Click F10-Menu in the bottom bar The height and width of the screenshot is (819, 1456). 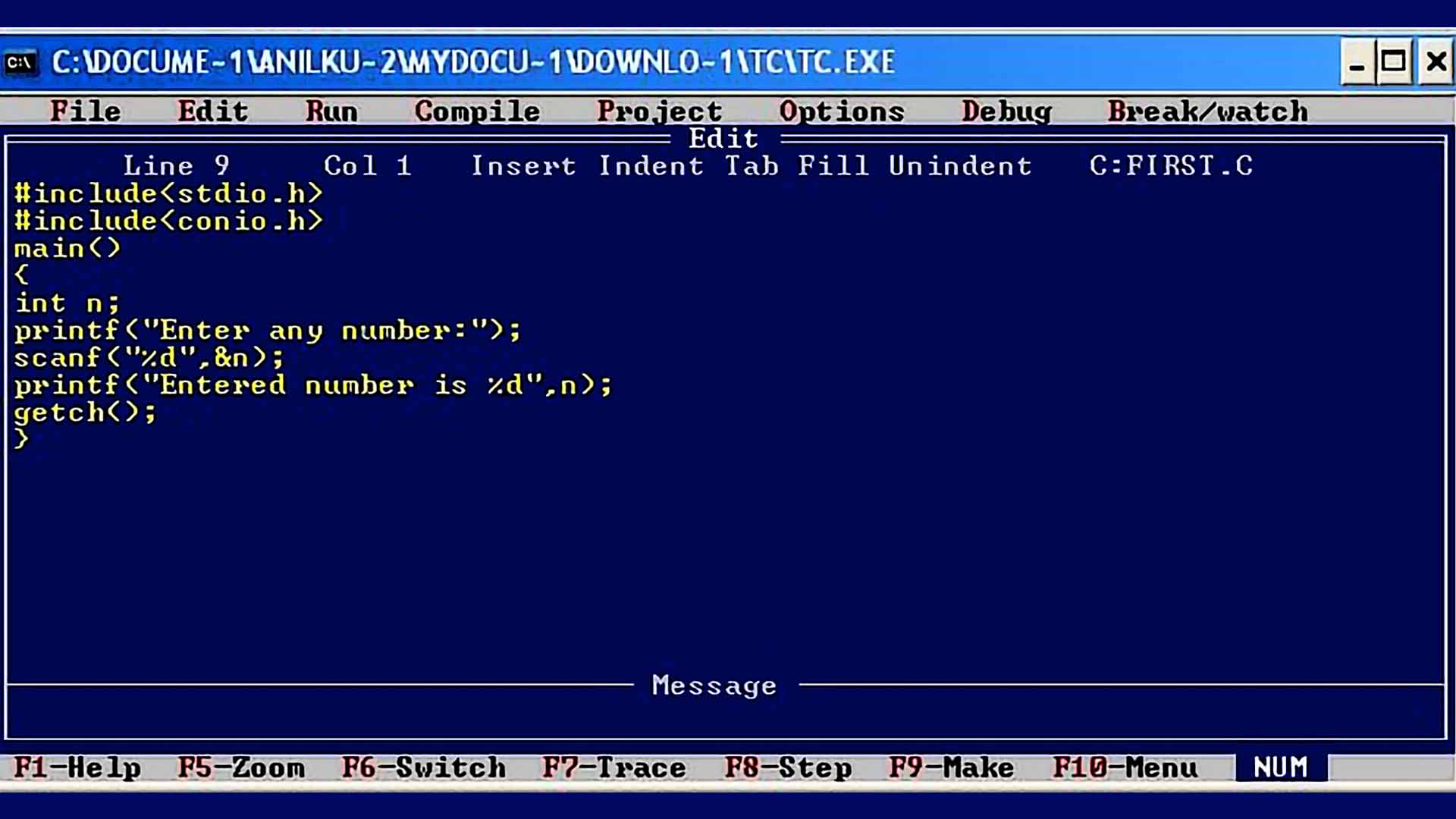pyautogui.click(x=1125, y=767)
